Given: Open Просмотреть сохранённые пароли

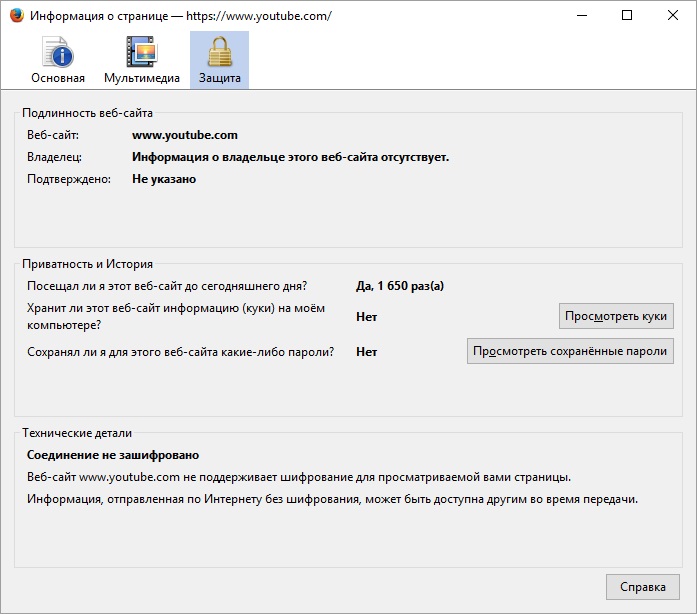Looking at the screenshot, I should click(570, 351).
